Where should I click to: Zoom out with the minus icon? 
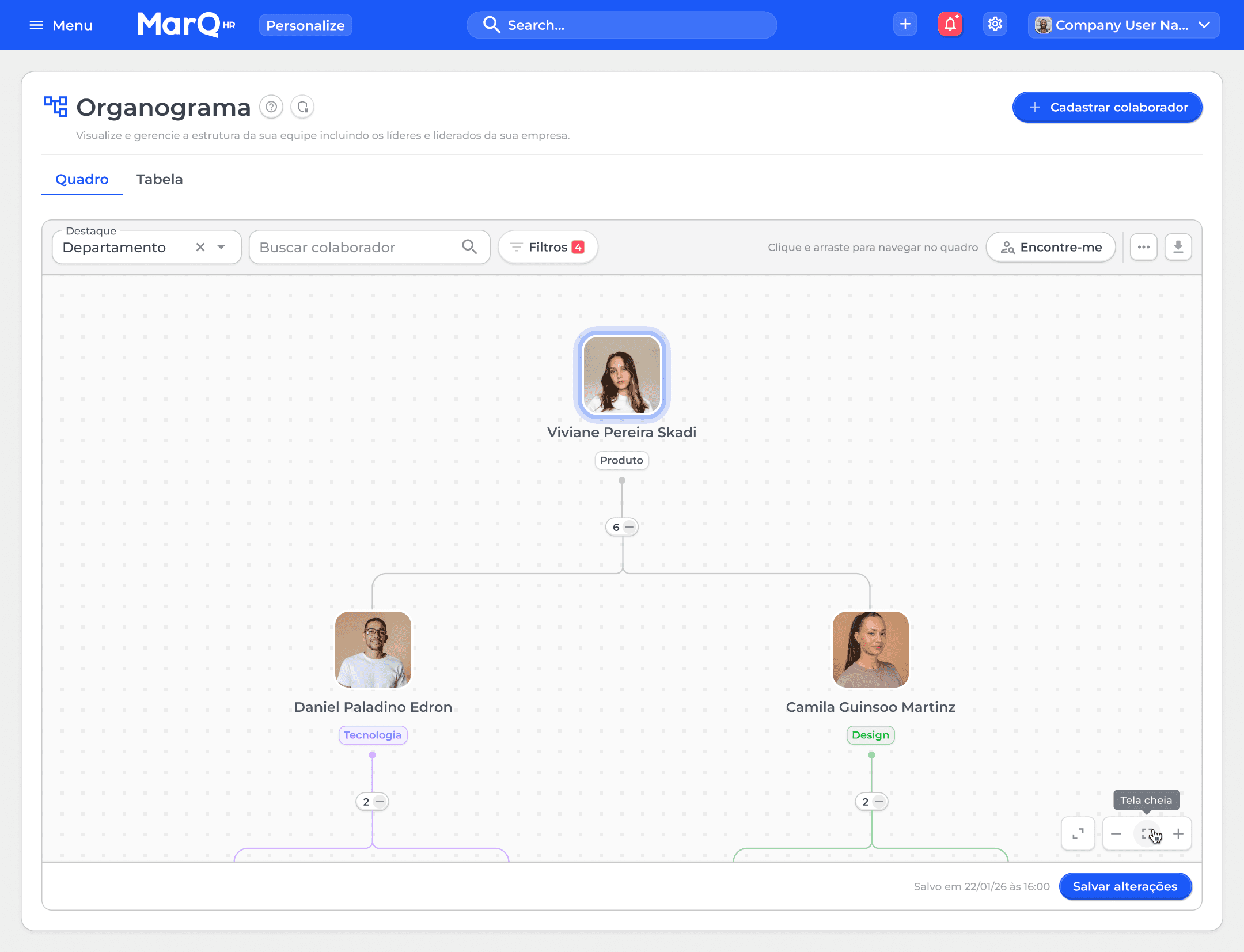click(x=1116, y=833)
